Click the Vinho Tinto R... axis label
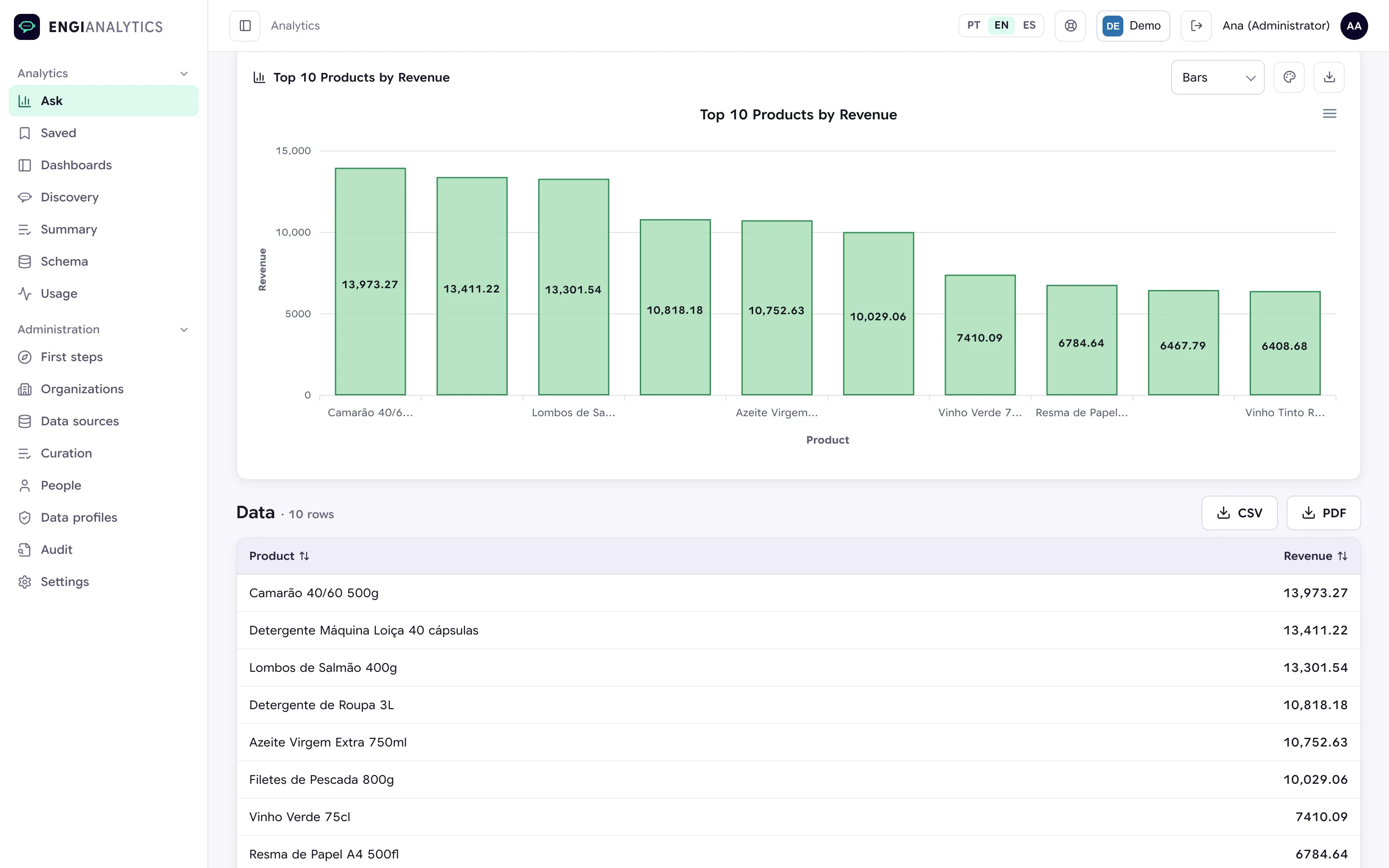The image size is (1389, 868). click(x=1284, y=413)
